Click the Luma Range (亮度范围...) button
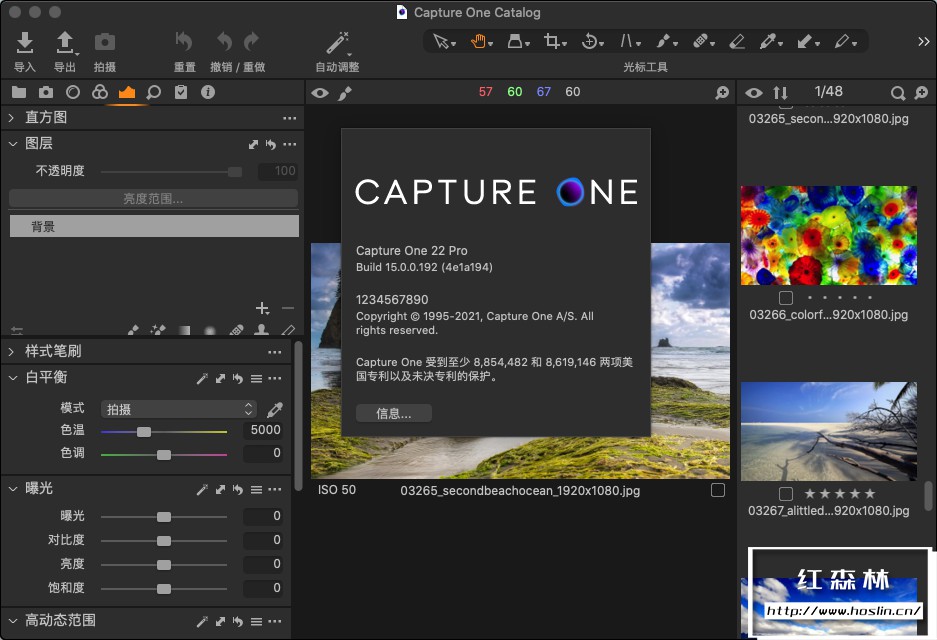The height and width of the screenshot is (640, 937). (153, 198)
